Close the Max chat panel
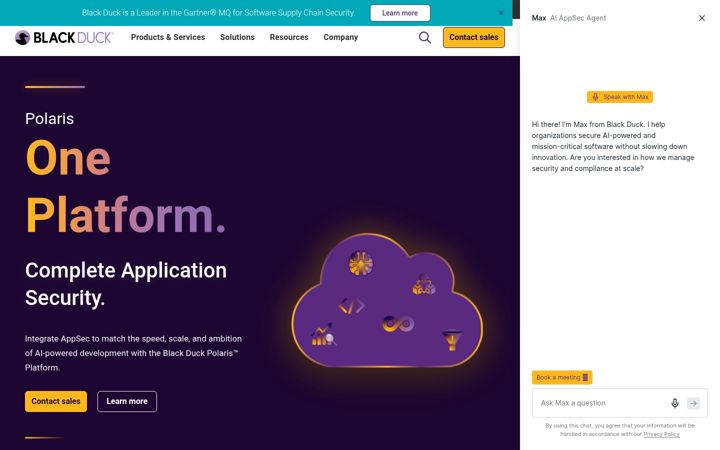This screenshot has width=720, height=450. click(702, 18)
